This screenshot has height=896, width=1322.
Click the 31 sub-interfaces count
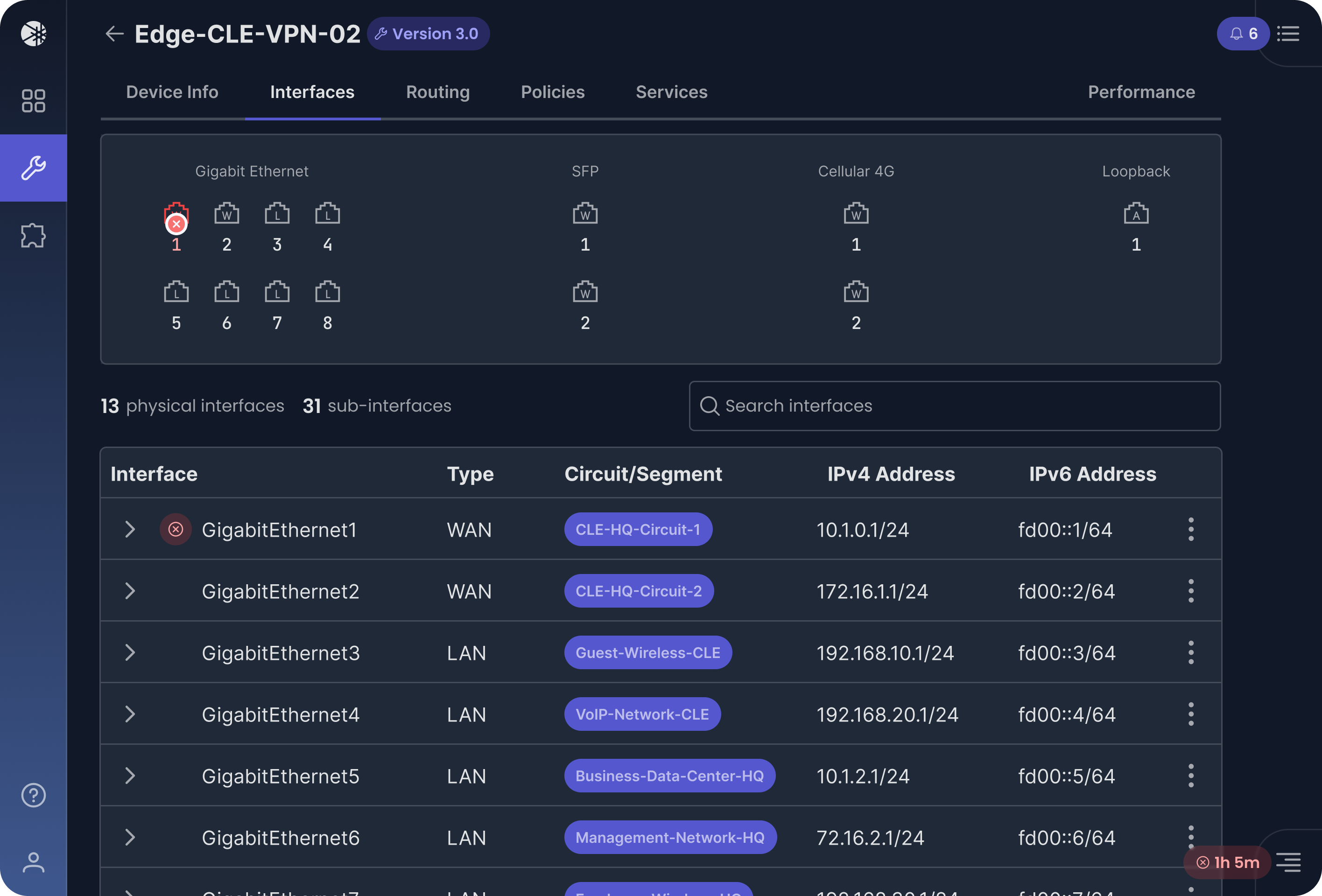pos(377,406)
